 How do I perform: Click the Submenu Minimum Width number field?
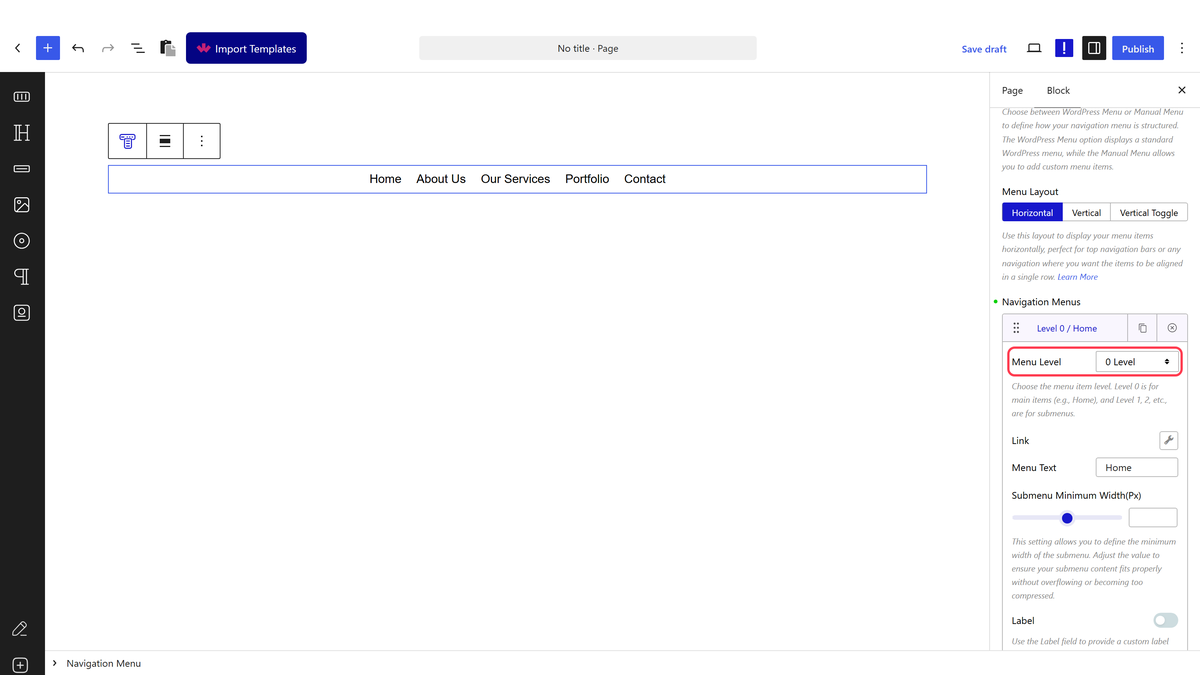tap(1153, 518)
